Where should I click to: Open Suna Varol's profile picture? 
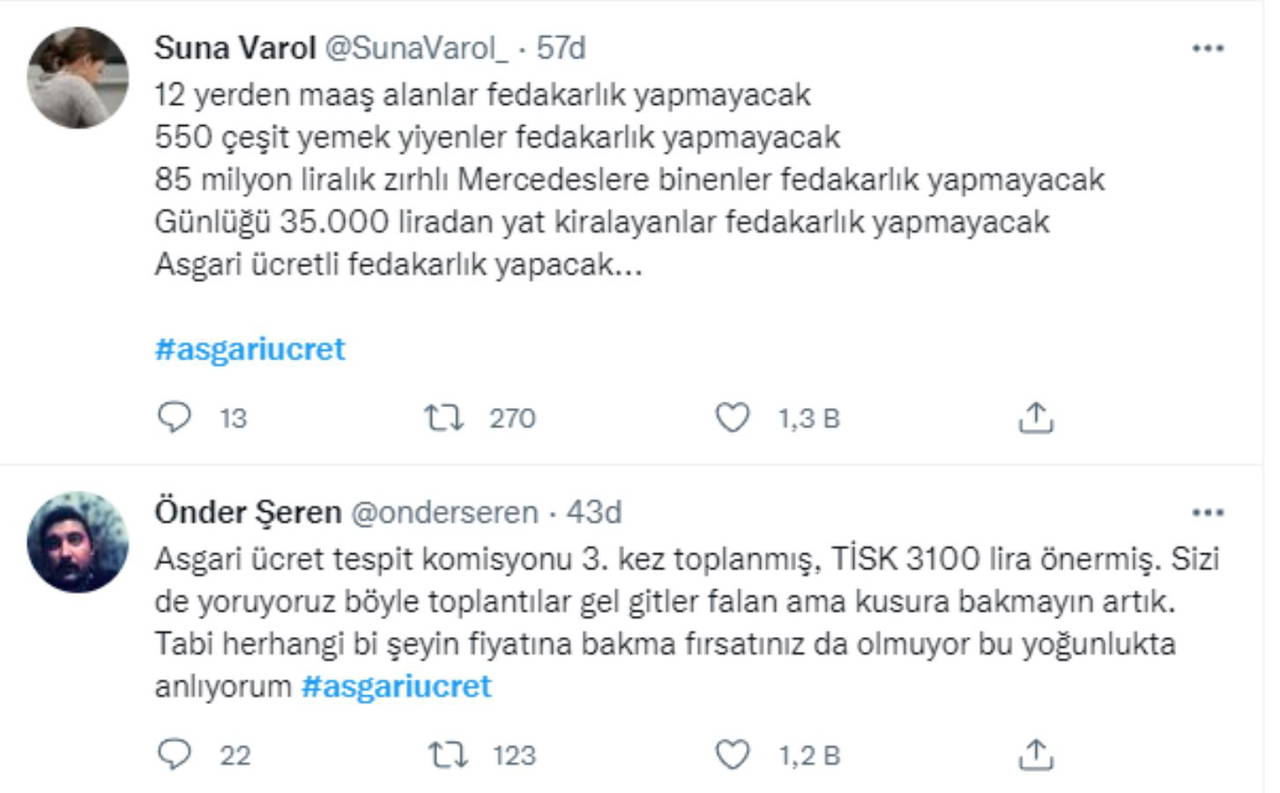point(77,77)
